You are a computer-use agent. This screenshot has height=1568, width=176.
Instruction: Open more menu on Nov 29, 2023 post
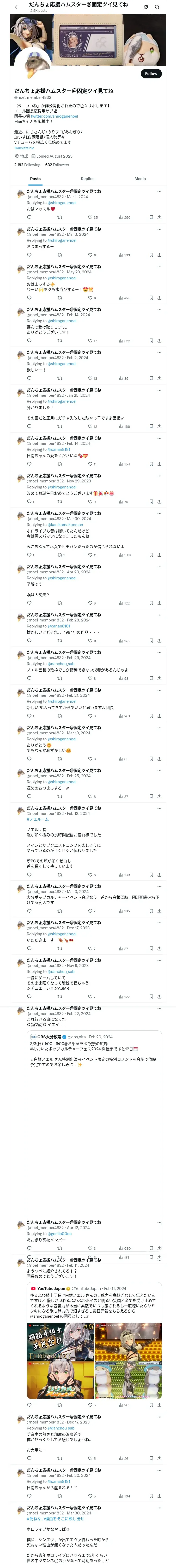point(159,476)
